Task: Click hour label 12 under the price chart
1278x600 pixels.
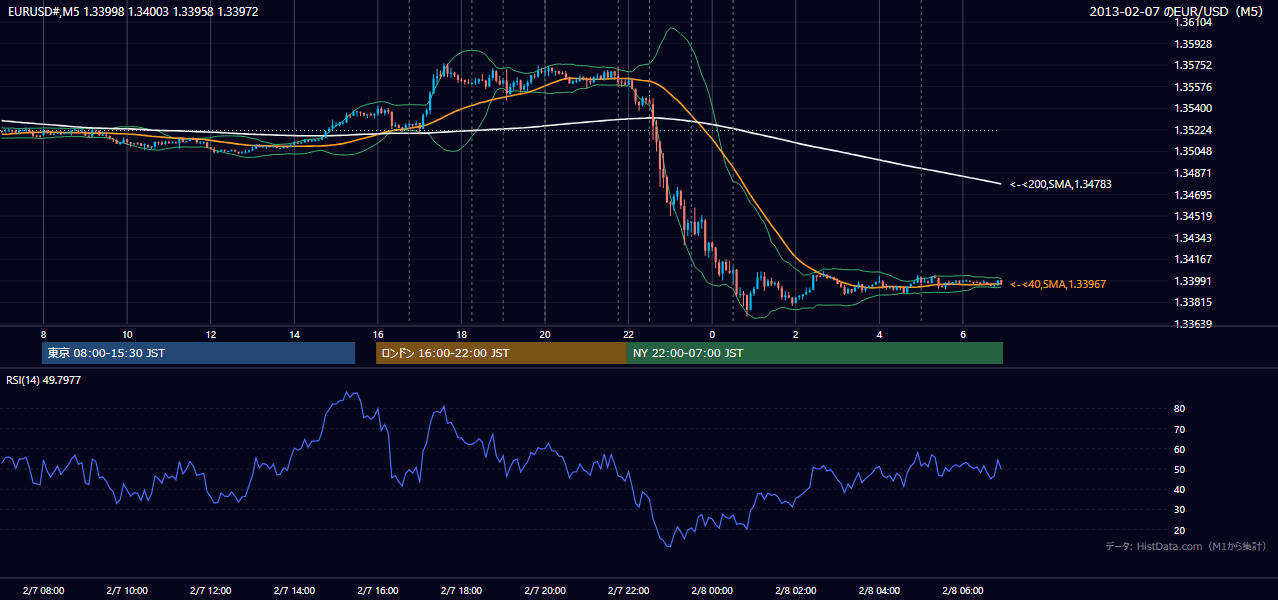Action: (211, 334)
